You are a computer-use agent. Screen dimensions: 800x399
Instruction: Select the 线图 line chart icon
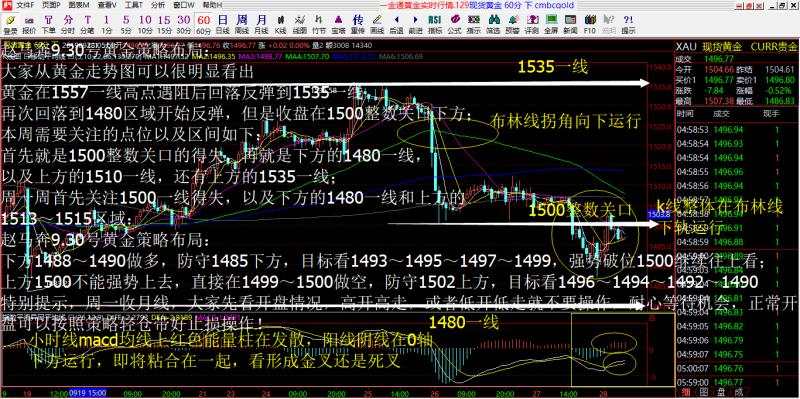(x=299, y=24)
